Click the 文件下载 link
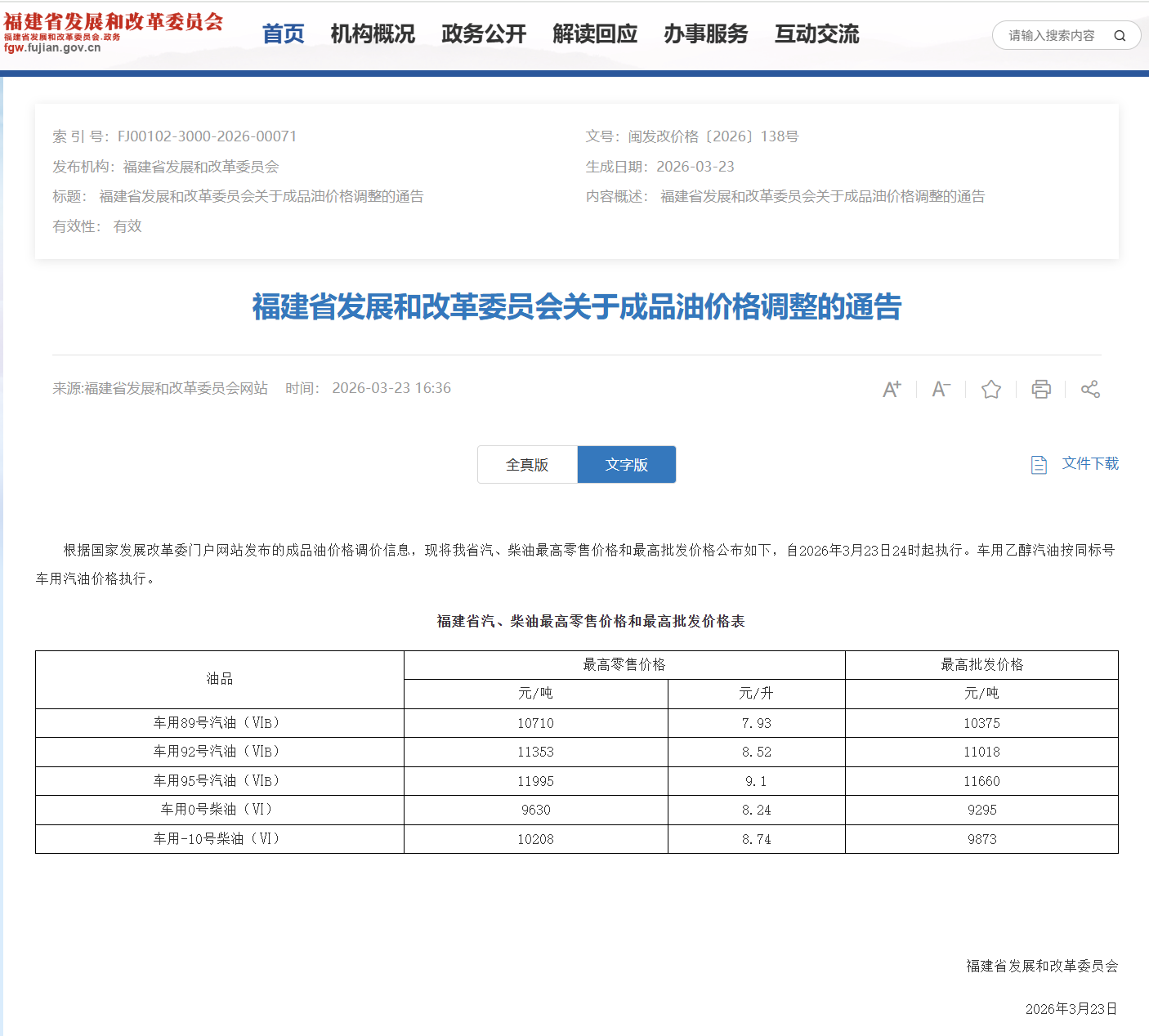The image size is (1149, 1036). [1090, 463]
